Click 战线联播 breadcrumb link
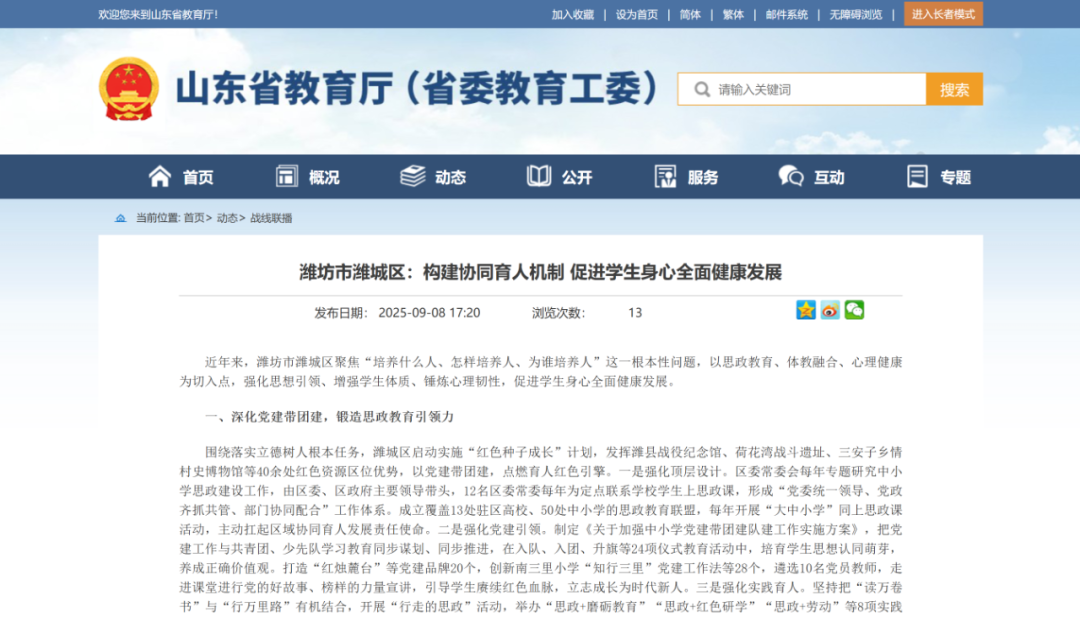The height and width of the screenshot is (618, 1080). [271, 218]
